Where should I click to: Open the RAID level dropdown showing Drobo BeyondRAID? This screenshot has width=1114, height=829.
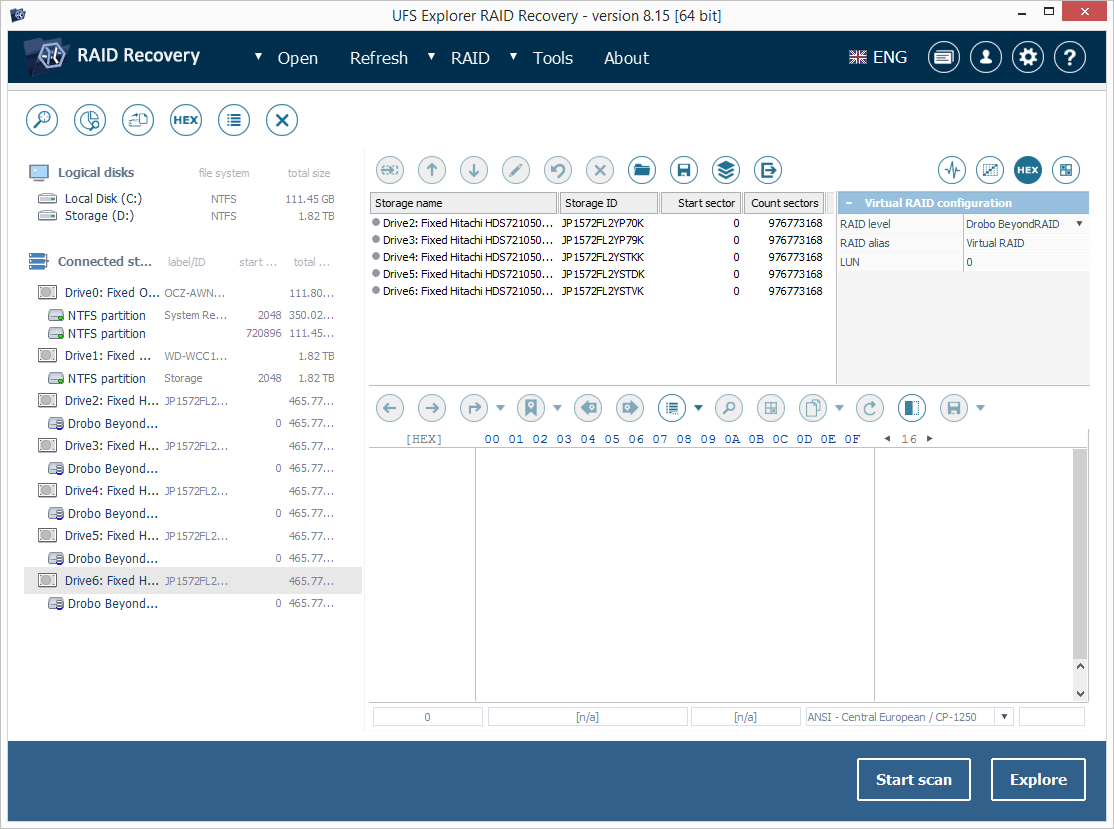coord(1026,224)
